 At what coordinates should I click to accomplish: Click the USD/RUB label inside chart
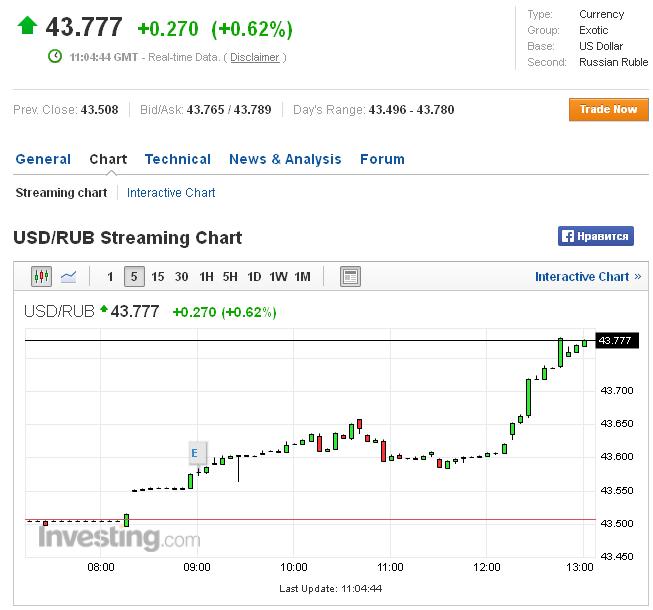59,311
